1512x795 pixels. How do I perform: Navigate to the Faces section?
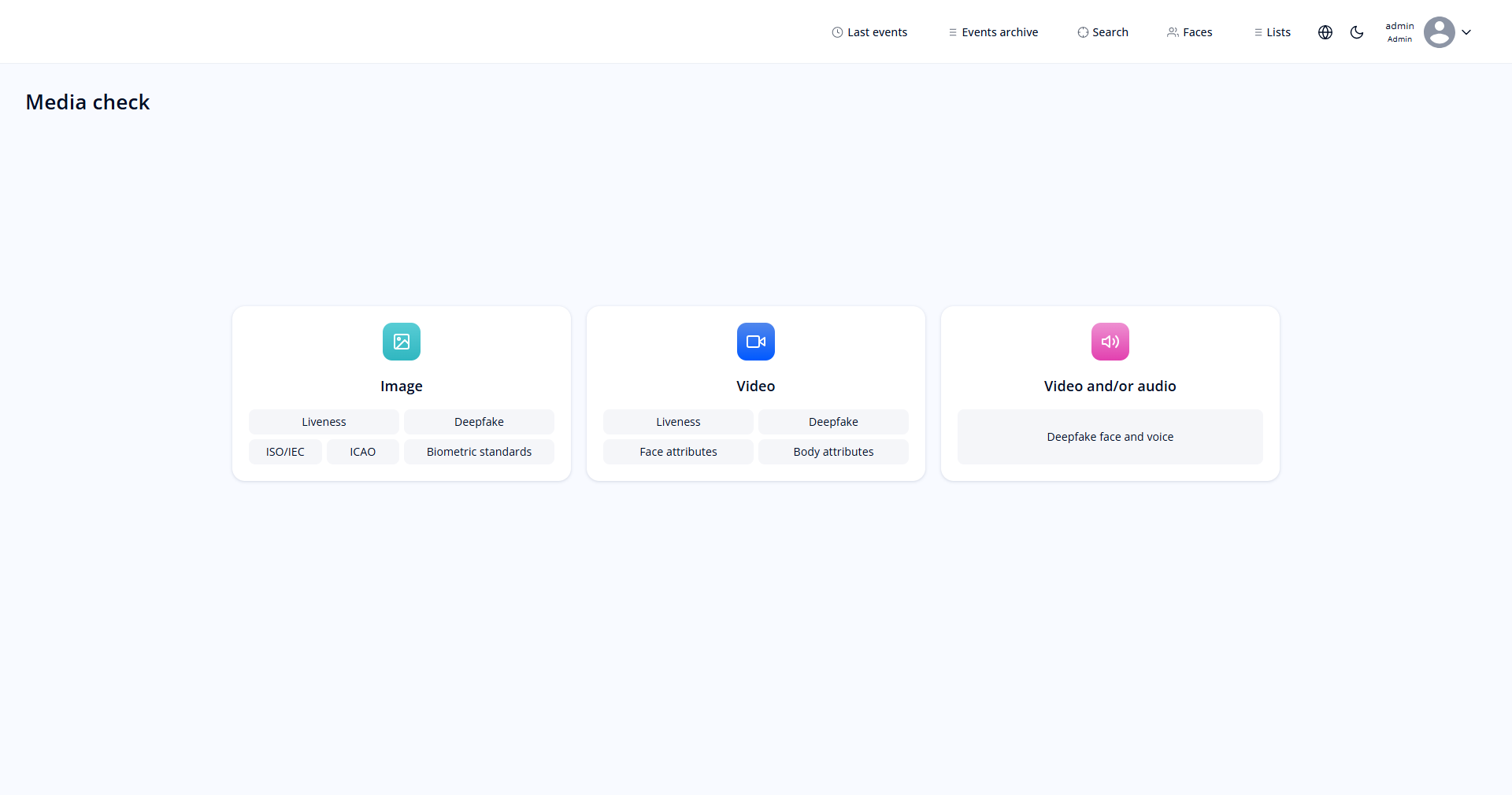point(1189,32)
